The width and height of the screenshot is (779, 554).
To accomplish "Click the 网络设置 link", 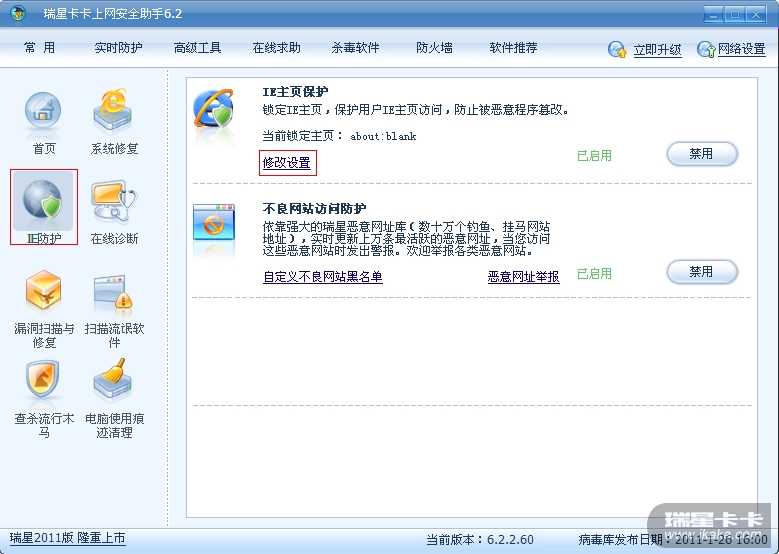I will (x=742, y=49).
